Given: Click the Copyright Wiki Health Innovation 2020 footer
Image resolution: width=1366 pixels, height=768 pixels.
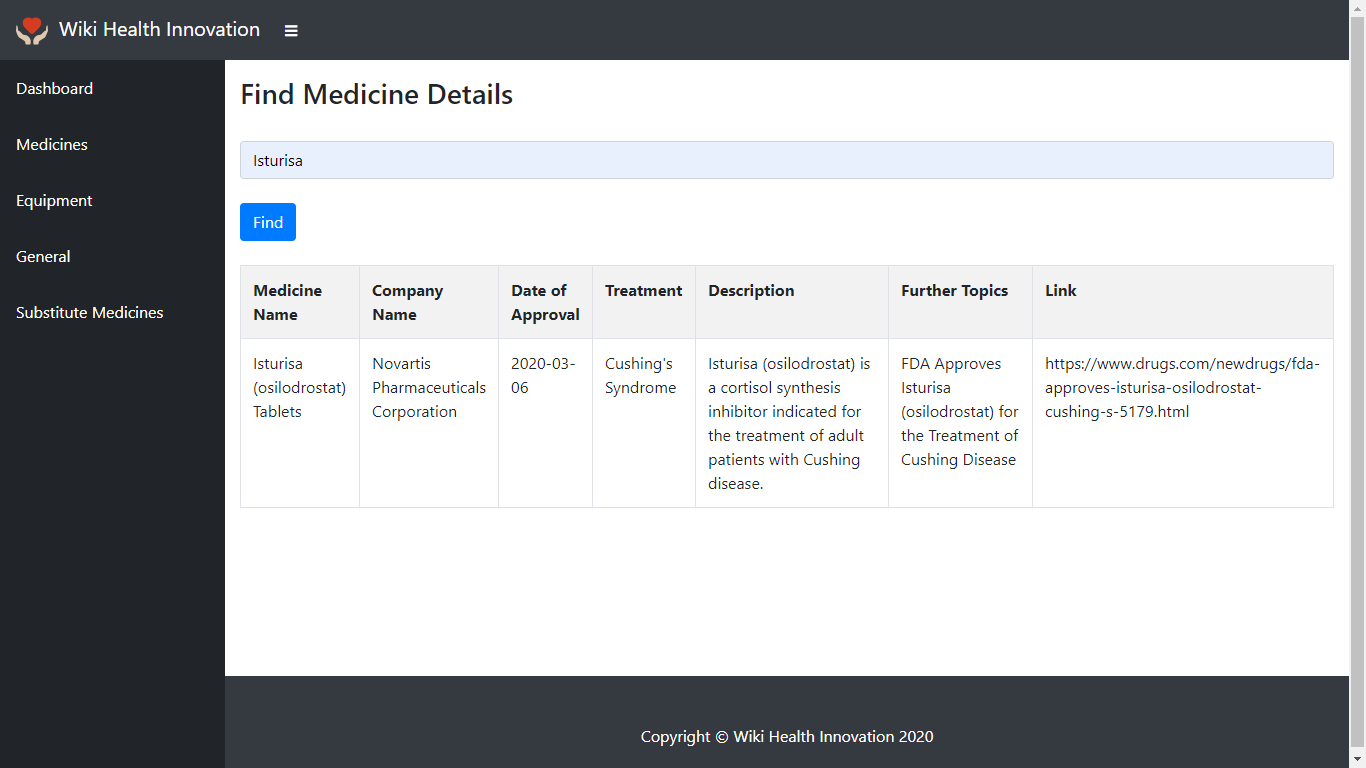Looking at the screenshot, I should [787, 737].
